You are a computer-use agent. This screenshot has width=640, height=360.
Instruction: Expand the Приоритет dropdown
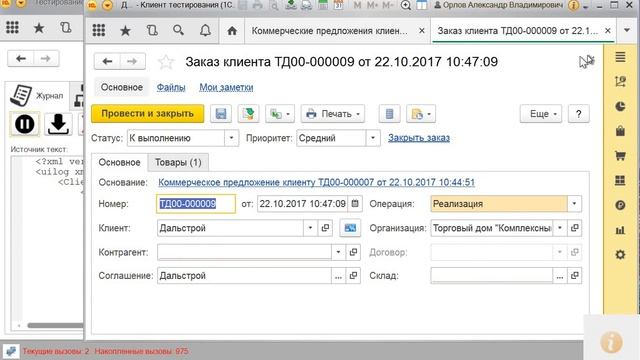[373, 138]
